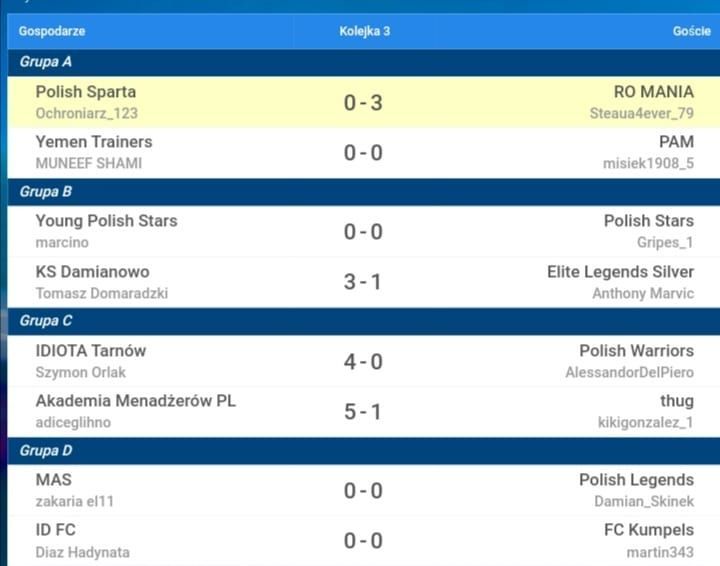
Task: Open the Polish Sparta team link
Action: click(85, 92)
